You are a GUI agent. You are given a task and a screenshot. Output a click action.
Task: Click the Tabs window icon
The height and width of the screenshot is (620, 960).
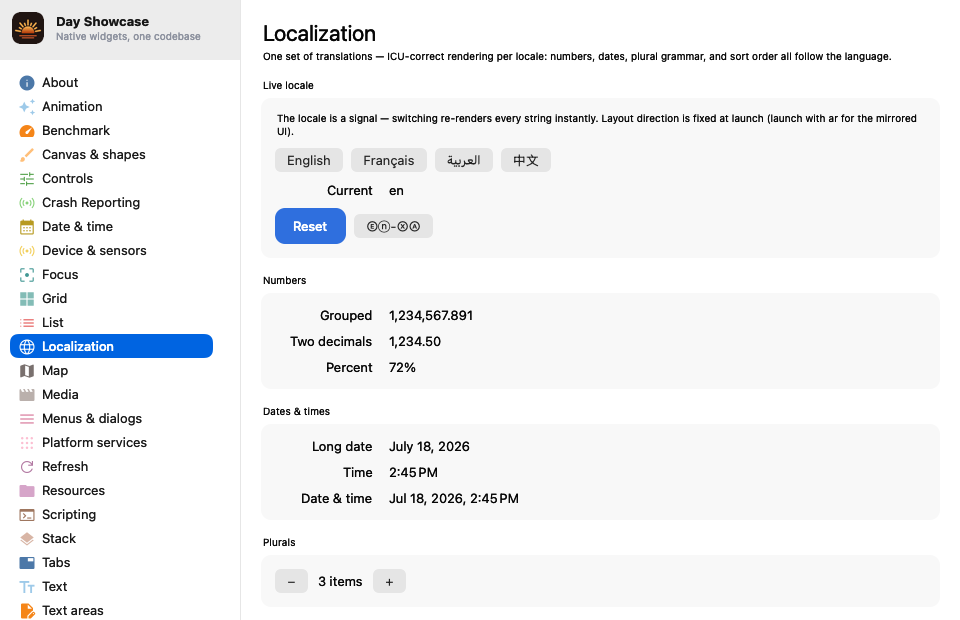click(27, 562)
